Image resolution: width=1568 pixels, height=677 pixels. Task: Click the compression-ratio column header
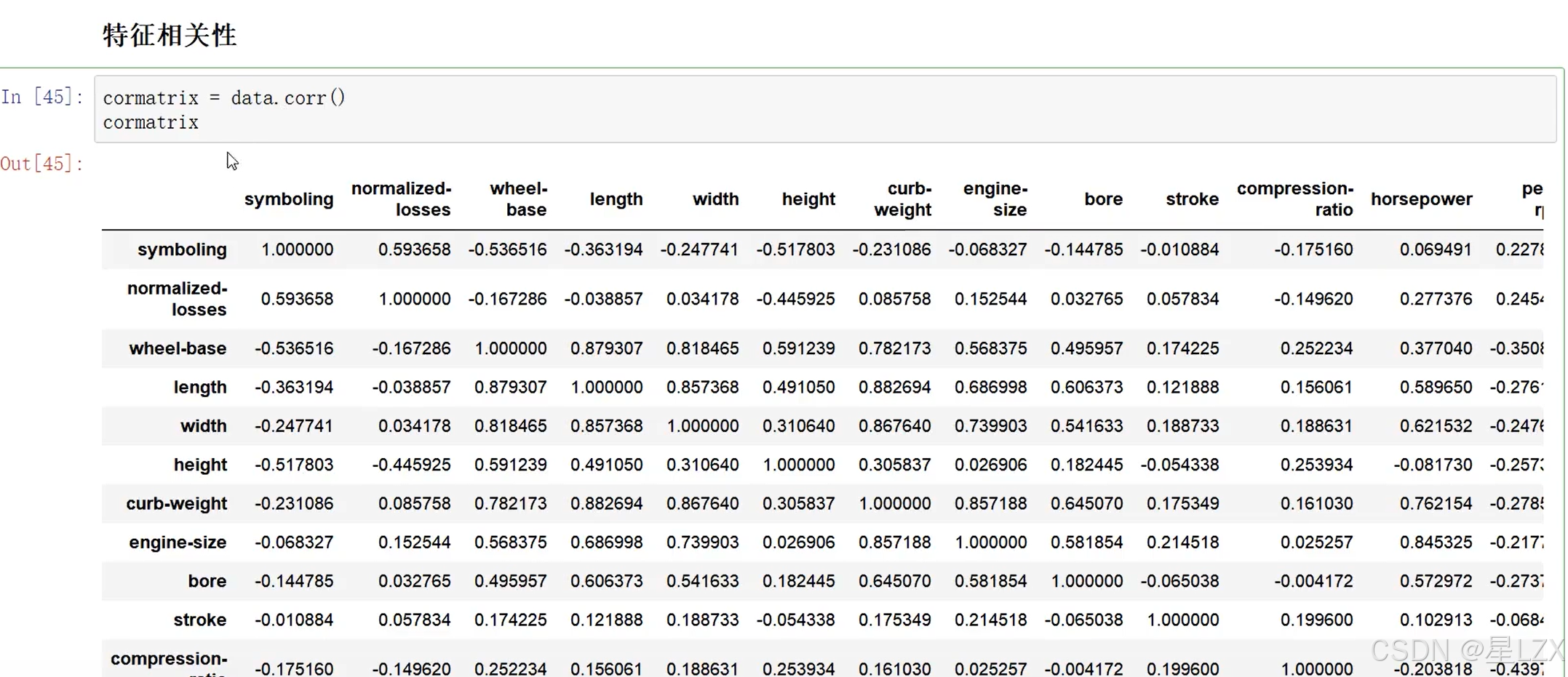(x=1295, y=199)
